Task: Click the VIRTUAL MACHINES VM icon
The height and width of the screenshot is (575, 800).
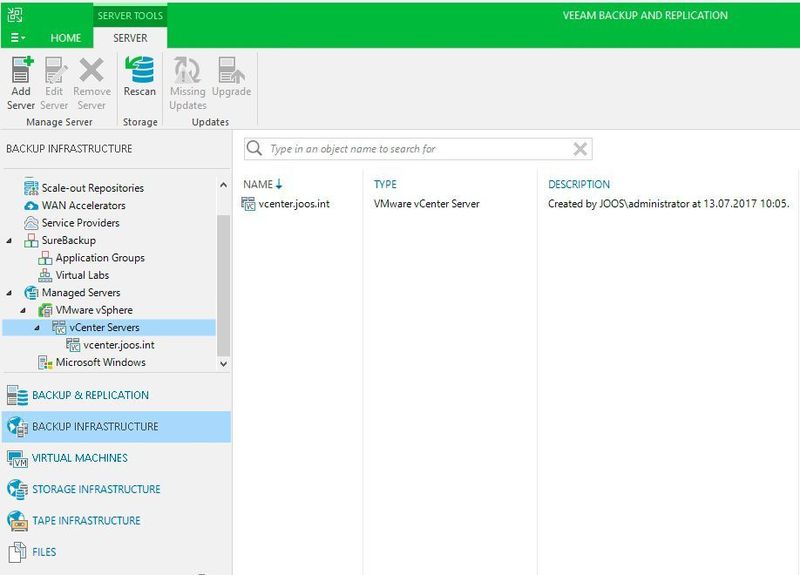Action: [17, 459]
